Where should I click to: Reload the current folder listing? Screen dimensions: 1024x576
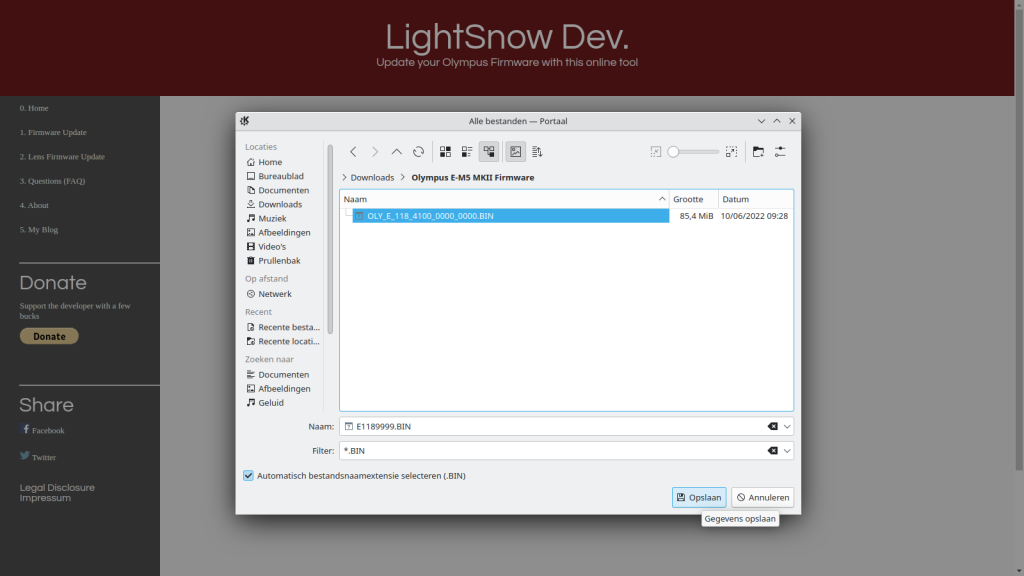coord(419,152)
